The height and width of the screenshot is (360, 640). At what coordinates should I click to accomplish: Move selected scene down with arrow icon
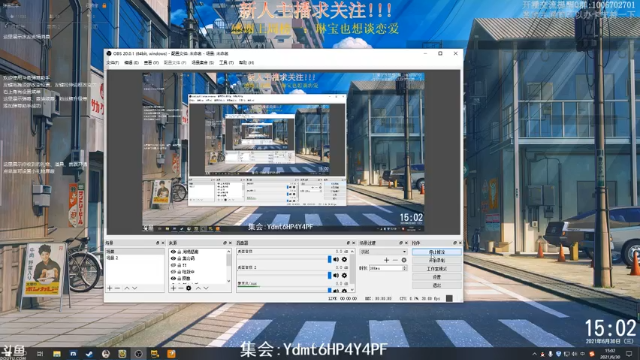[135, 288]
